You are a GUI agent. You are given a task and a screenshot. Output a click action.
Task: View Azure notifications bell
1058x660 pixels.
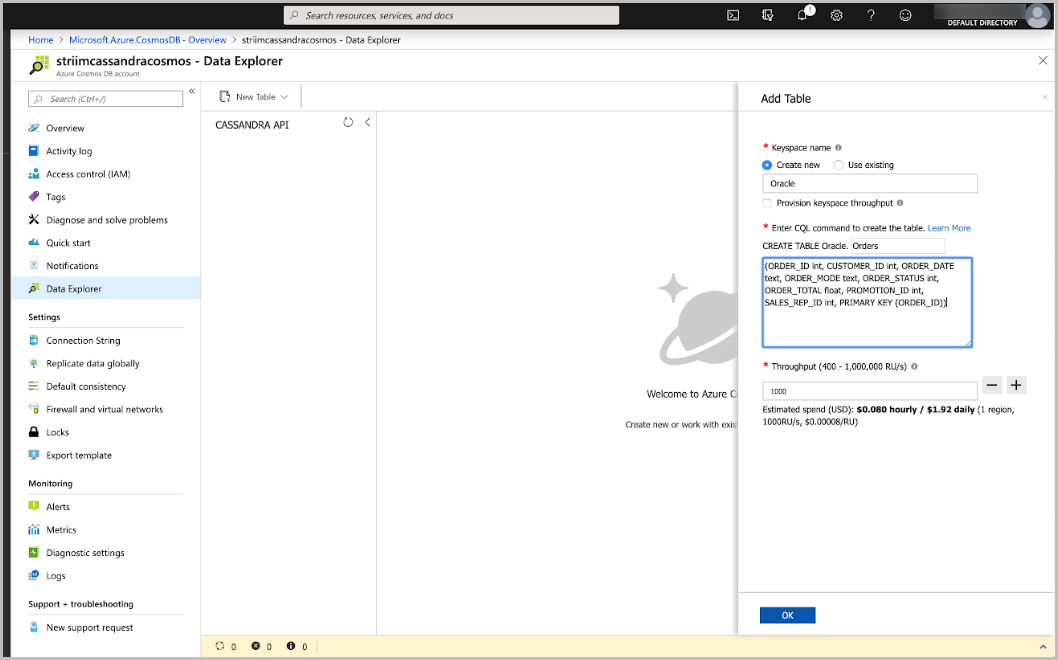pos(802,15)
